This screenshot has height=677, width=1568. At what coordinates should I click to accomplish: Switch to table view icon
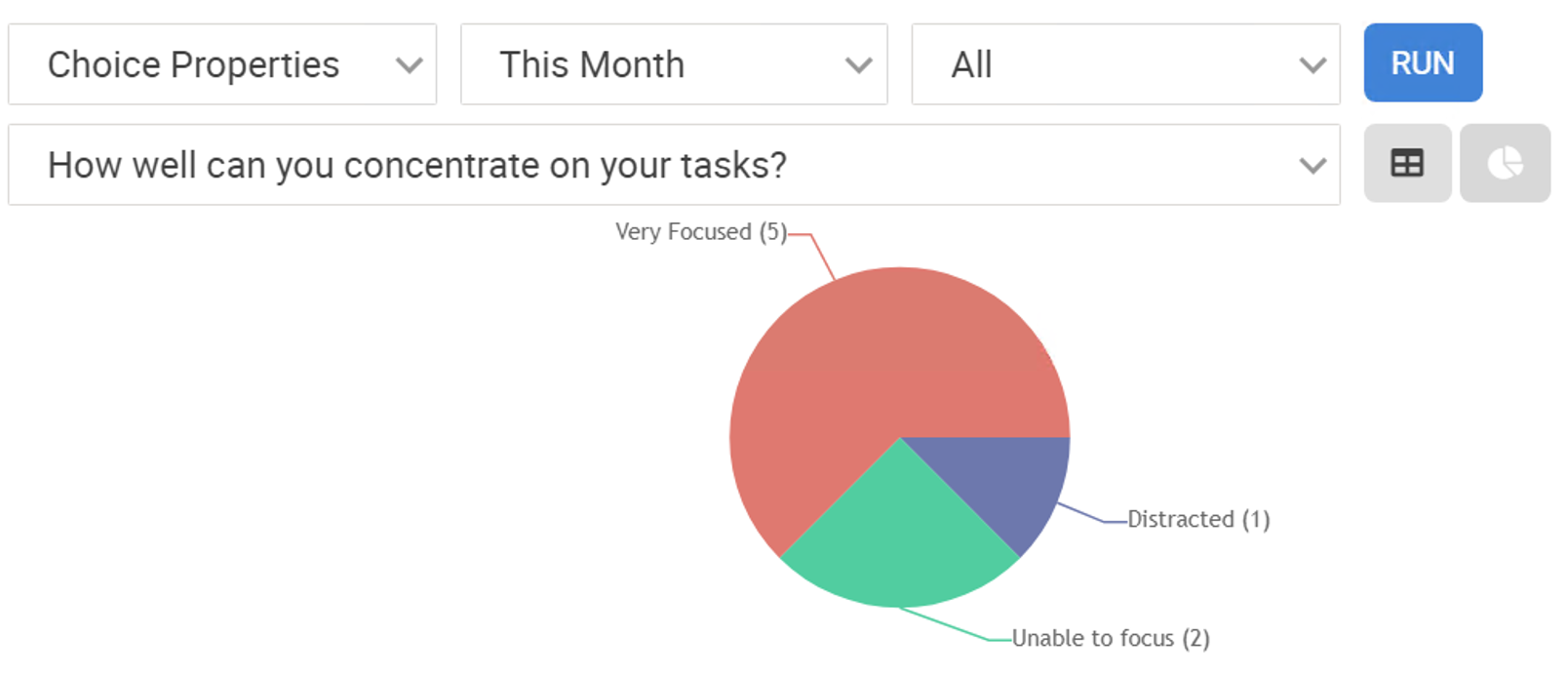tap(1407, 163)
